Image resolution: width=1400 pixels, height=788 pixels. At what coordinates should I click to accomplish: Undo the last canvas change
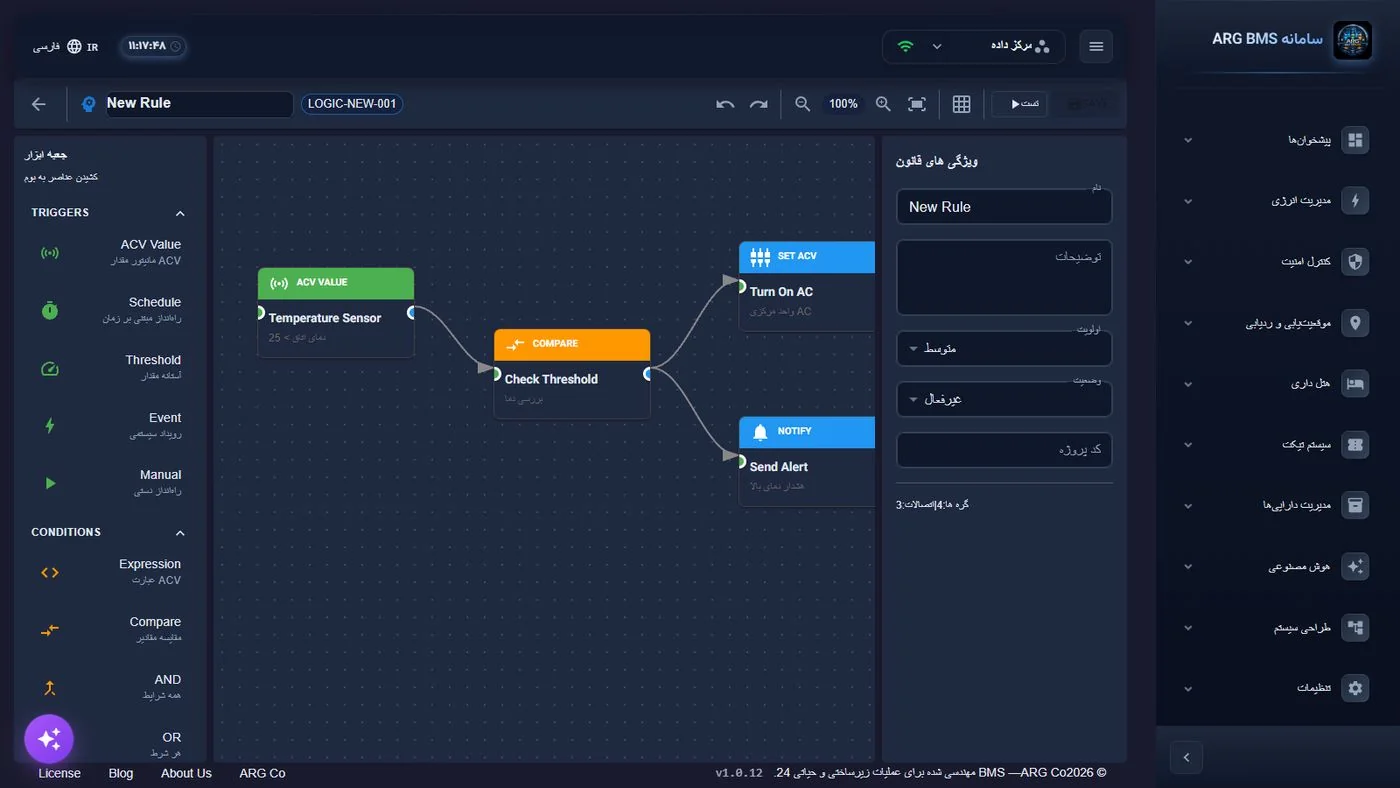pos(725,104)
